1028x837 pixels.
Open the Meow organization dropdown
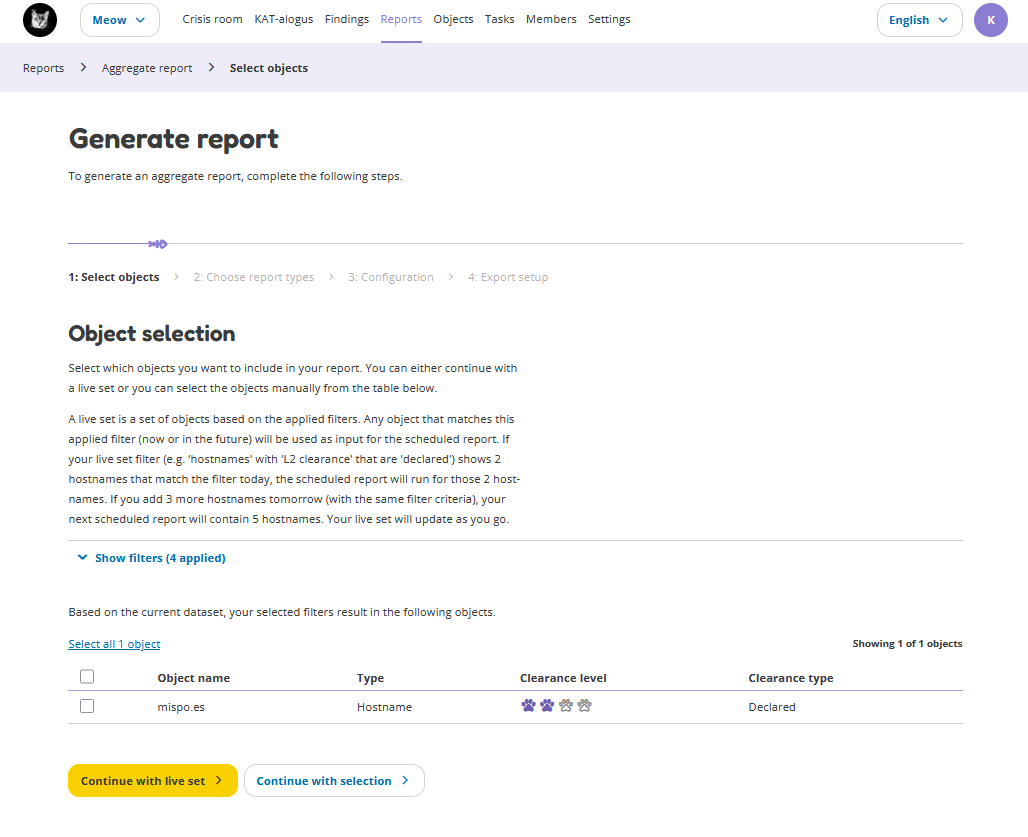point(119,20)
